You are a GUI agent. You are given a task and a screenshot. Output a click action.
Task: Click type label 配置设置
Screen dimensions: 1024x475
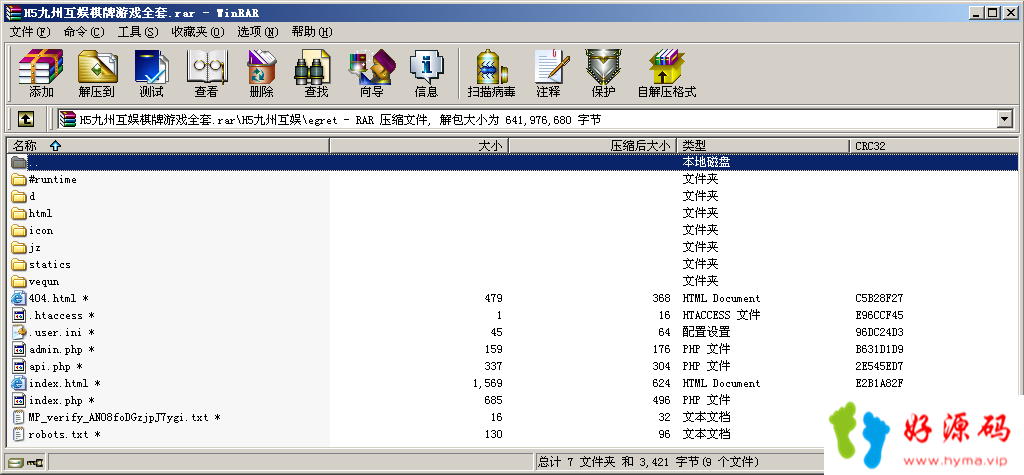tap(707, 332)
